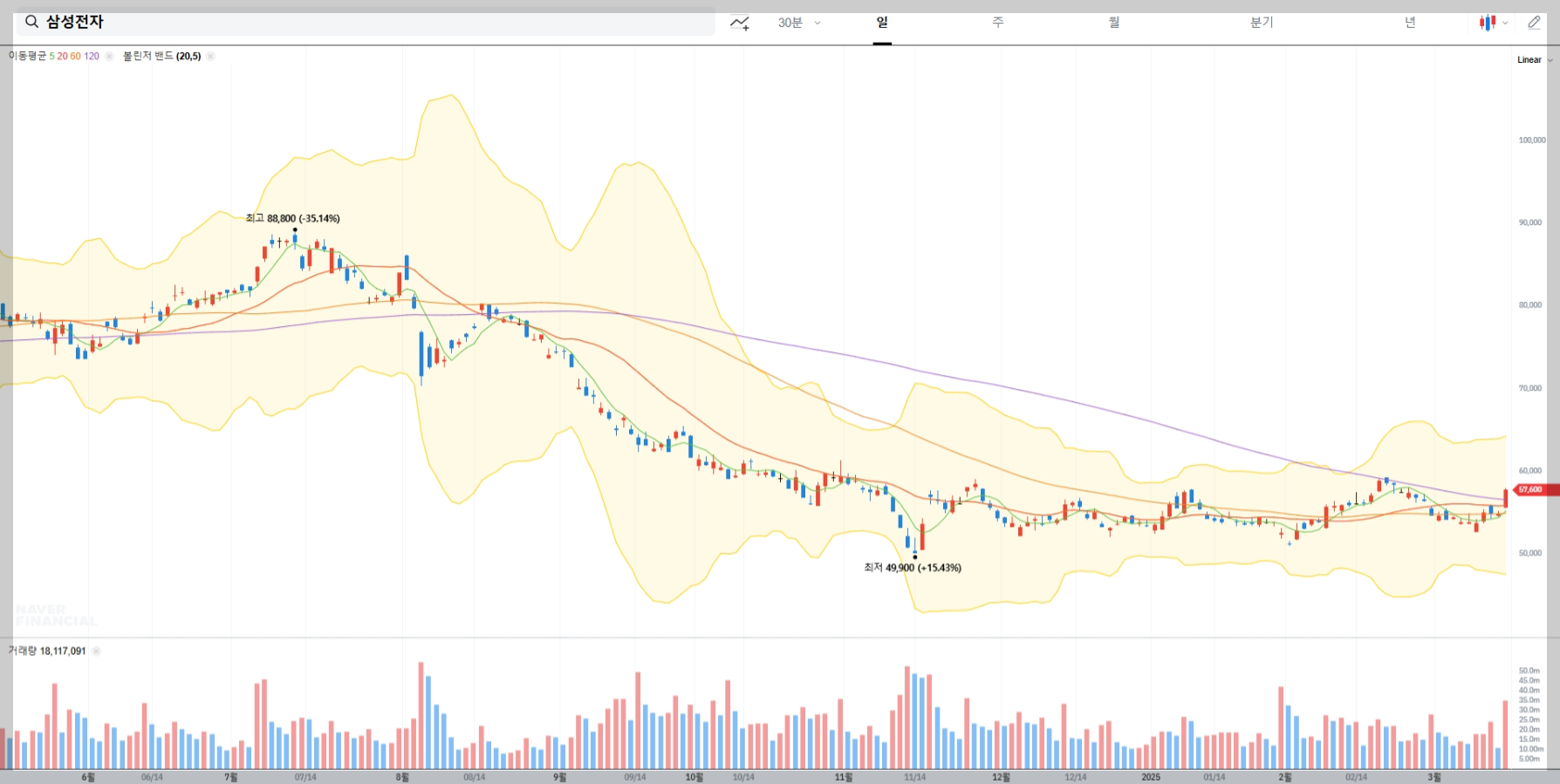Screen dimensions: 1560x784
Task: Open the candlestick chart type icon
Action: [x=1488, y=23]
